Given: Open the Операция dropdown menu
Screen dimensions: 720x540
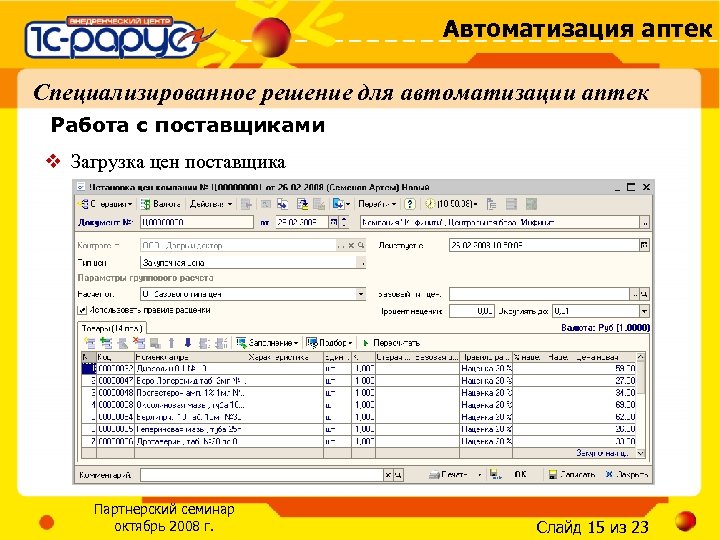Looking at the screenshot, I should pyautogui.click(x=106, y=204).
